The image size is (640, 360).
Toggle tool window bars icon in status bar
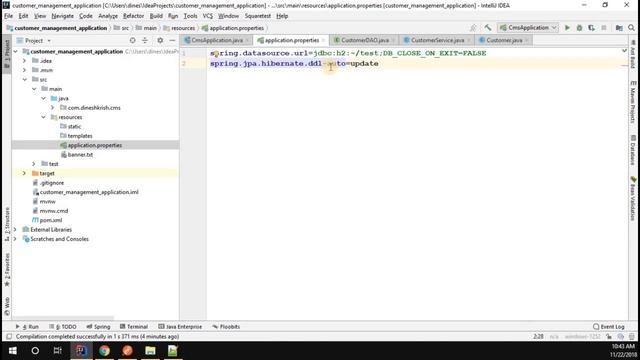point(9,337)
